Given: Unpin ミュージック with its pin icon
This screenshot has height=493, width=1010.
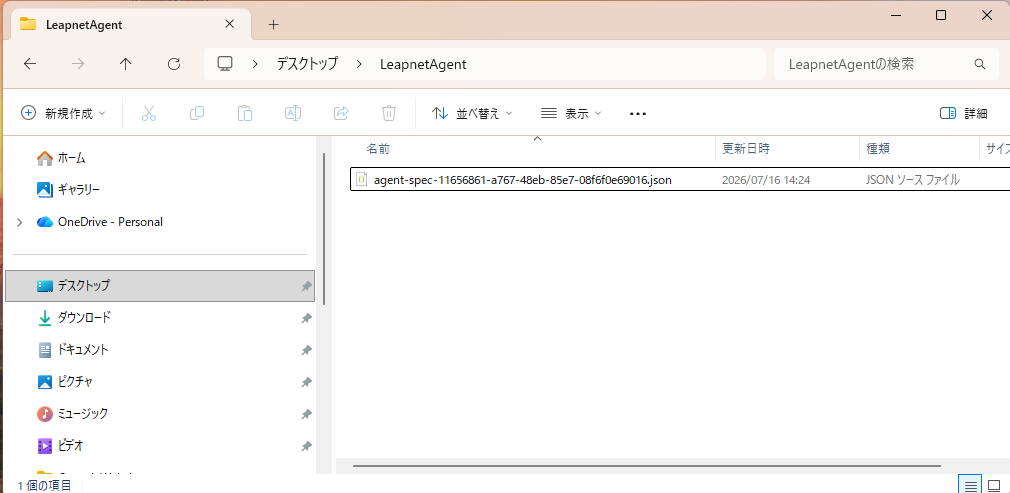Looking at the screenshot, I should [307, 414].
